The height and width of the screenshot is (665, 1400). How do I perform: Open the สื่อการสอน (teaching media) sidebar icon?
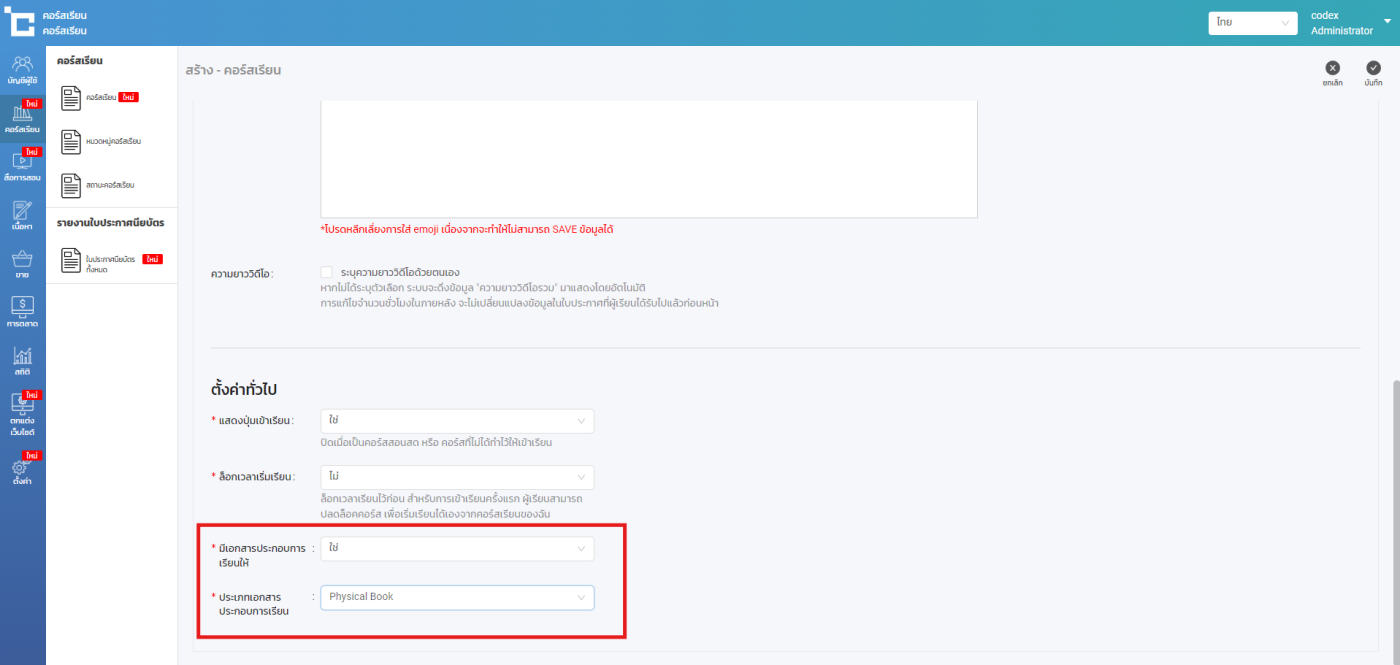click(22, 166)
